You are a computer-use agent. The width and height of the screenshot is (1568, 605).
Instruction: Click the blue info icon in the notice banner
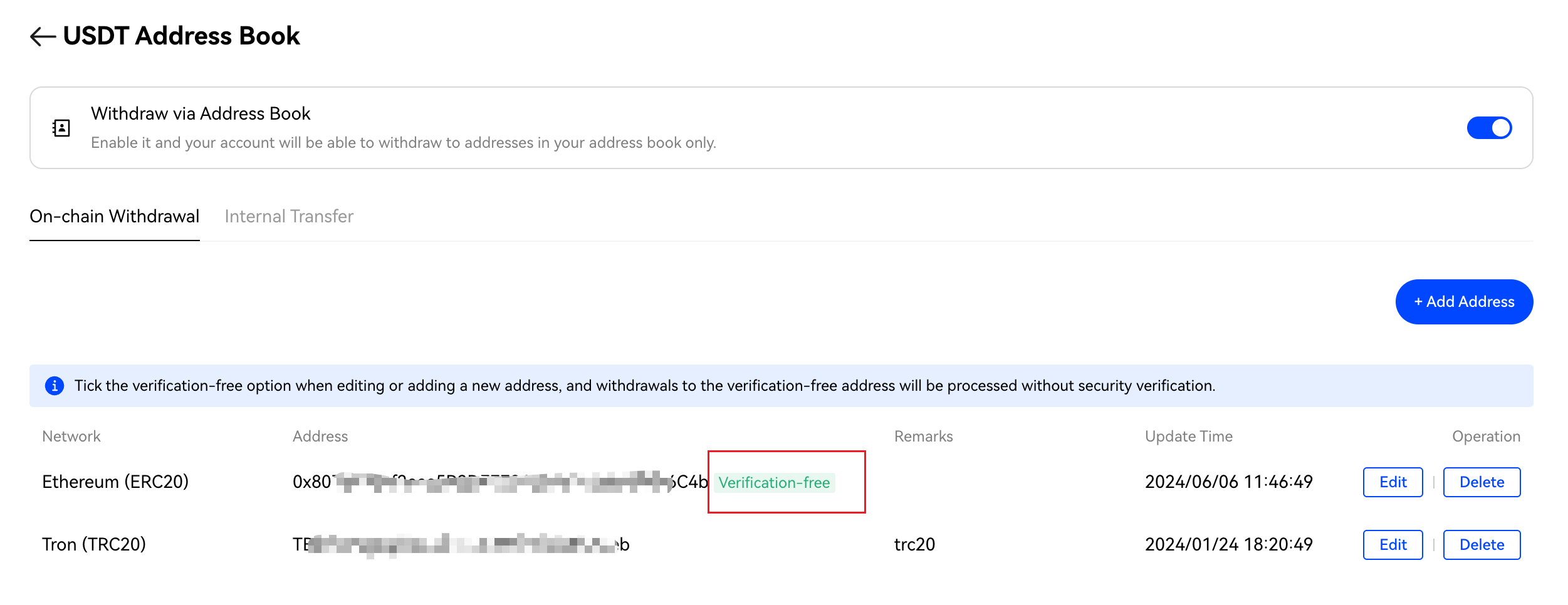coord(55,386)
